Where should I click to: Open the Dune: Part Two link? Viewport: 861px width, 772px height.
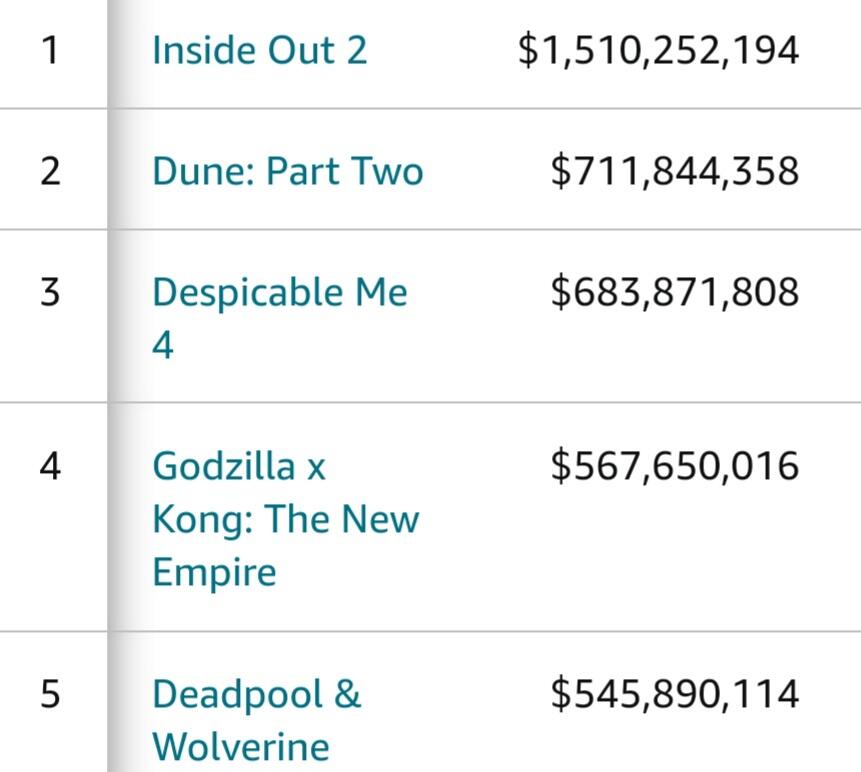pyautogui.click(x=287, y=171)
